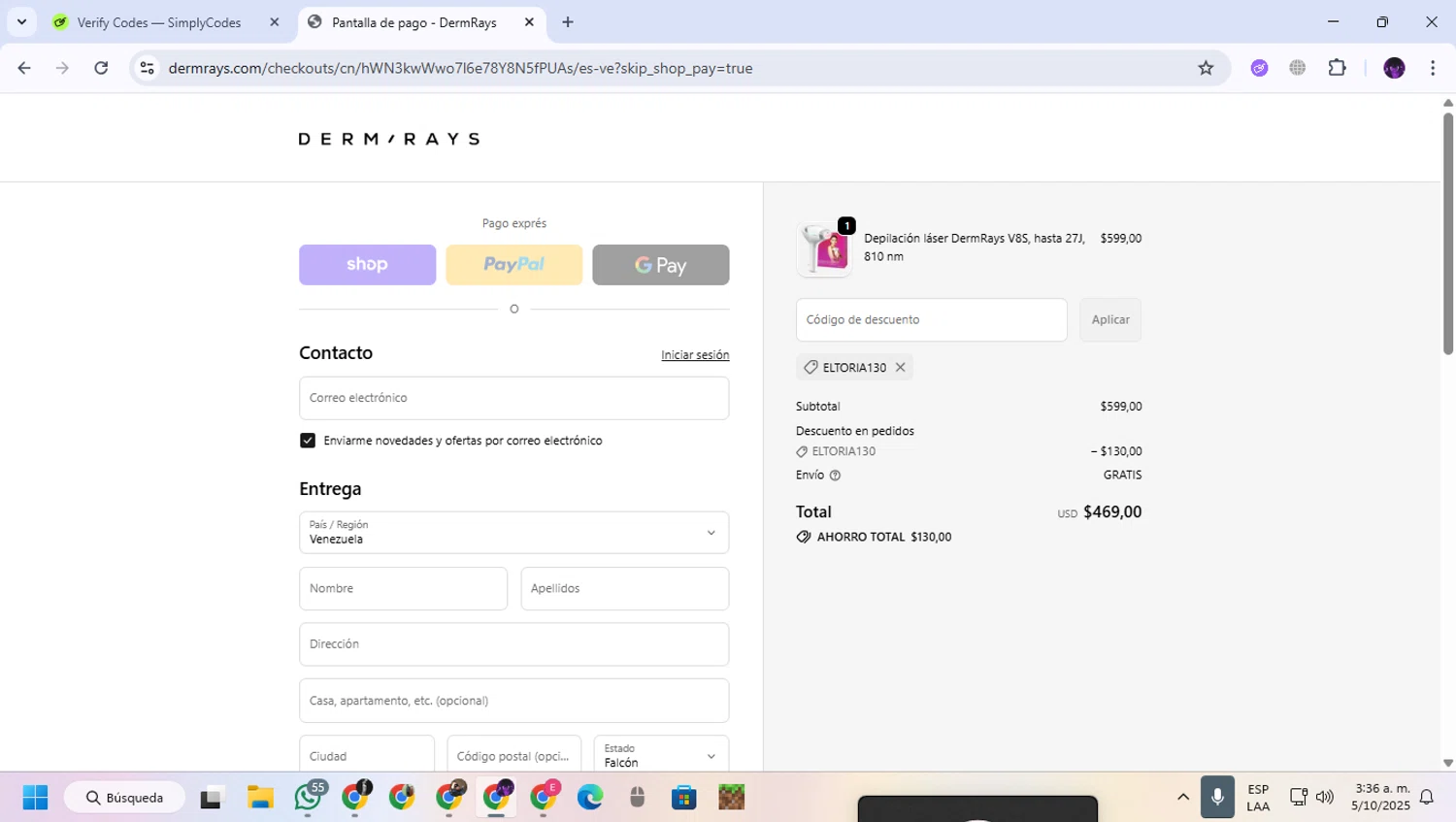Close the Verify Codes SimplyCodes tab
Screen dimensions: 1456x822
(x=275, y=22)
